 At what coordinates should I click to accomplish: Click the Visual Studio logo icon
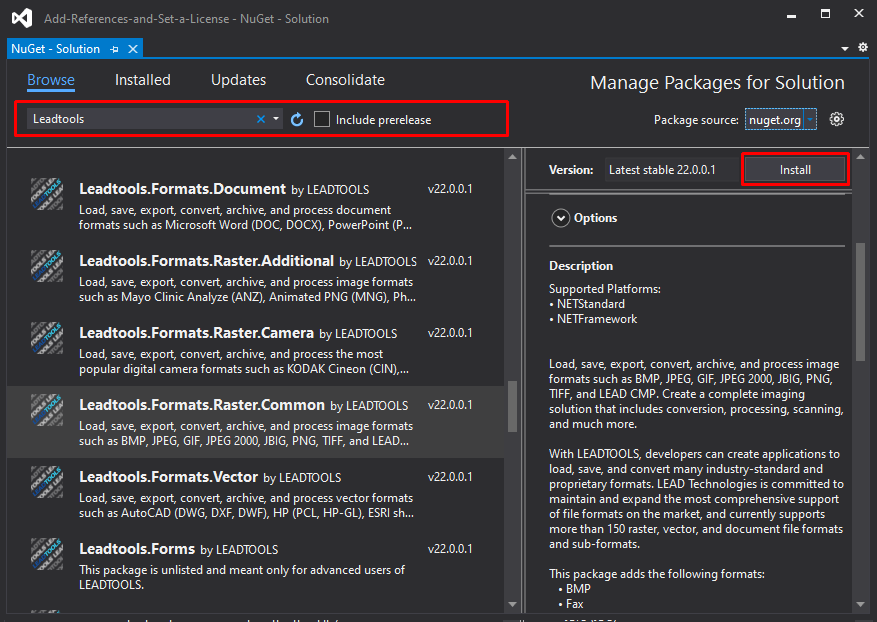pos(22,18)
